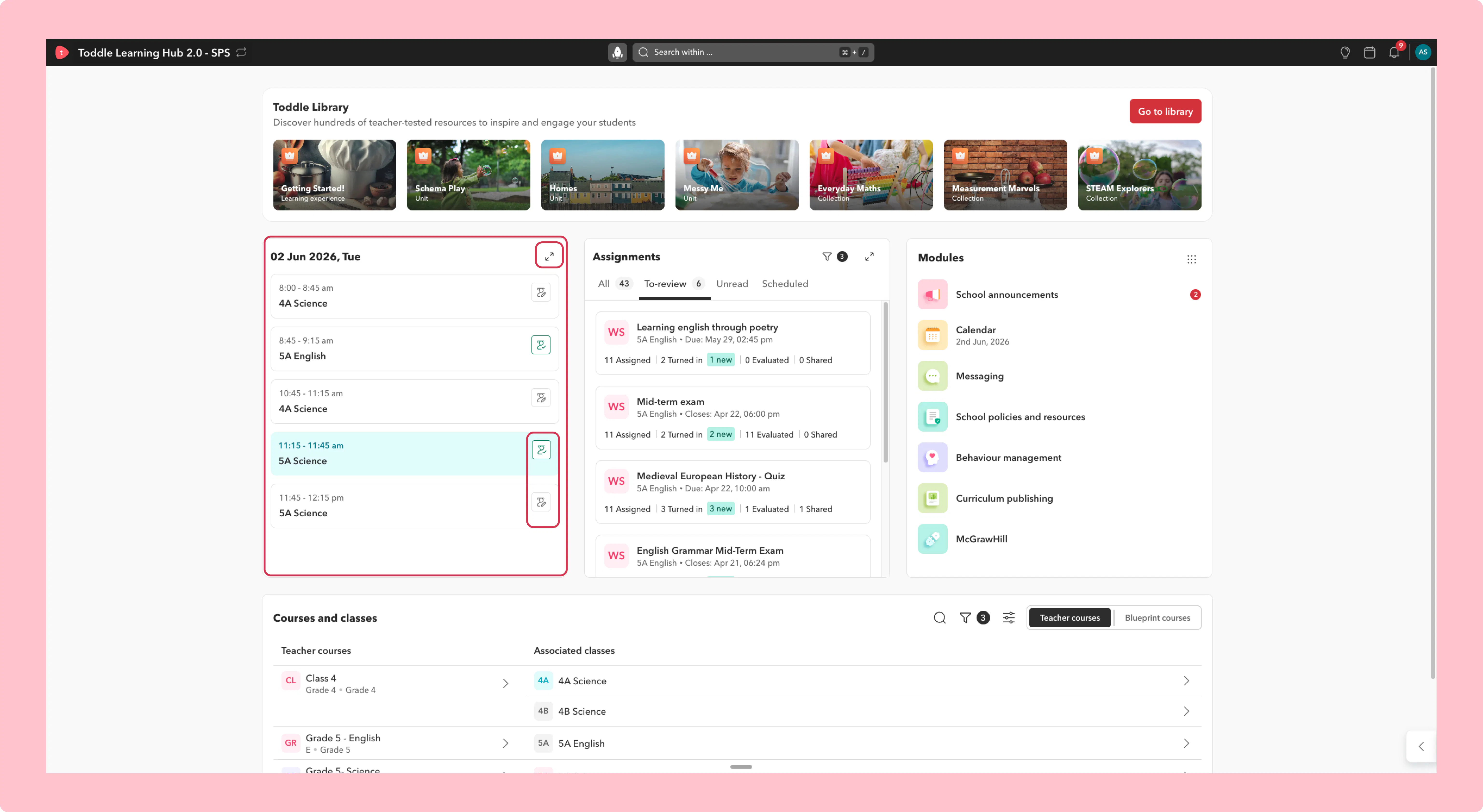Switch to Blueprint courses toggle
The width and height of the screenshot is (1483, 812).
pos(1157,618)
